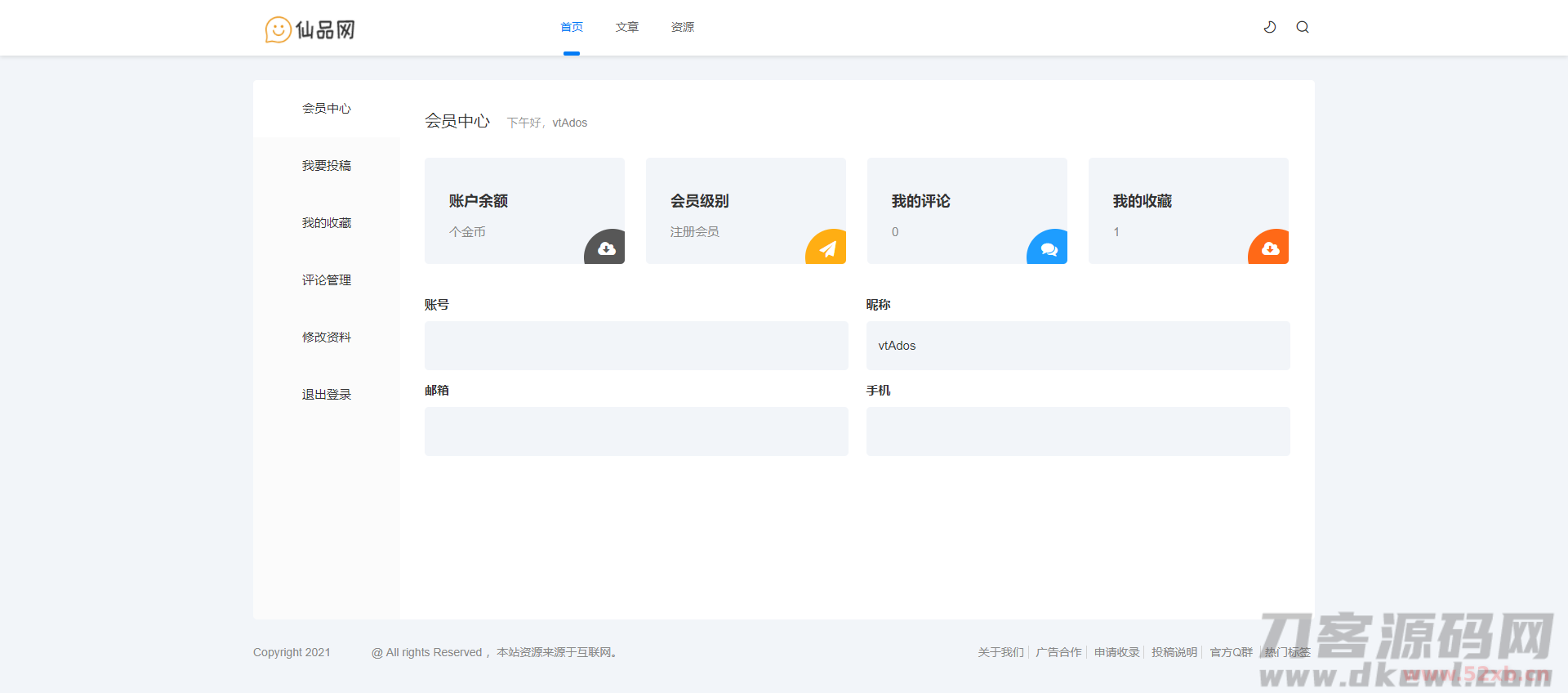This screenshot has height=693, width=1568.
Task: Go to the 首页 navigation tab
Action: point(572,27)
